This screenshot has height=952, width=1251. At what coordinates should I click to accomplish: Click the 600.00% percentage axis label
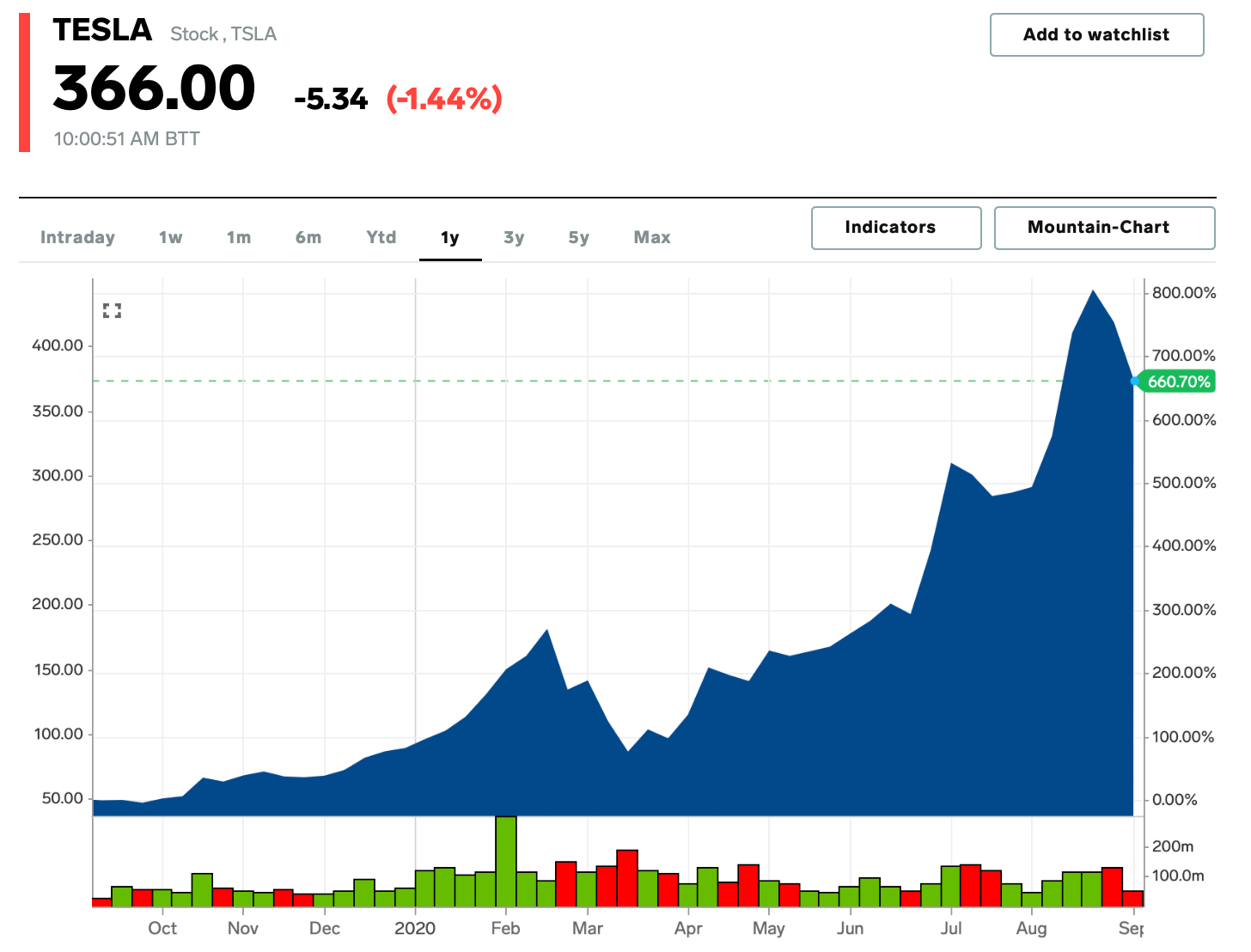(1184, 420)
